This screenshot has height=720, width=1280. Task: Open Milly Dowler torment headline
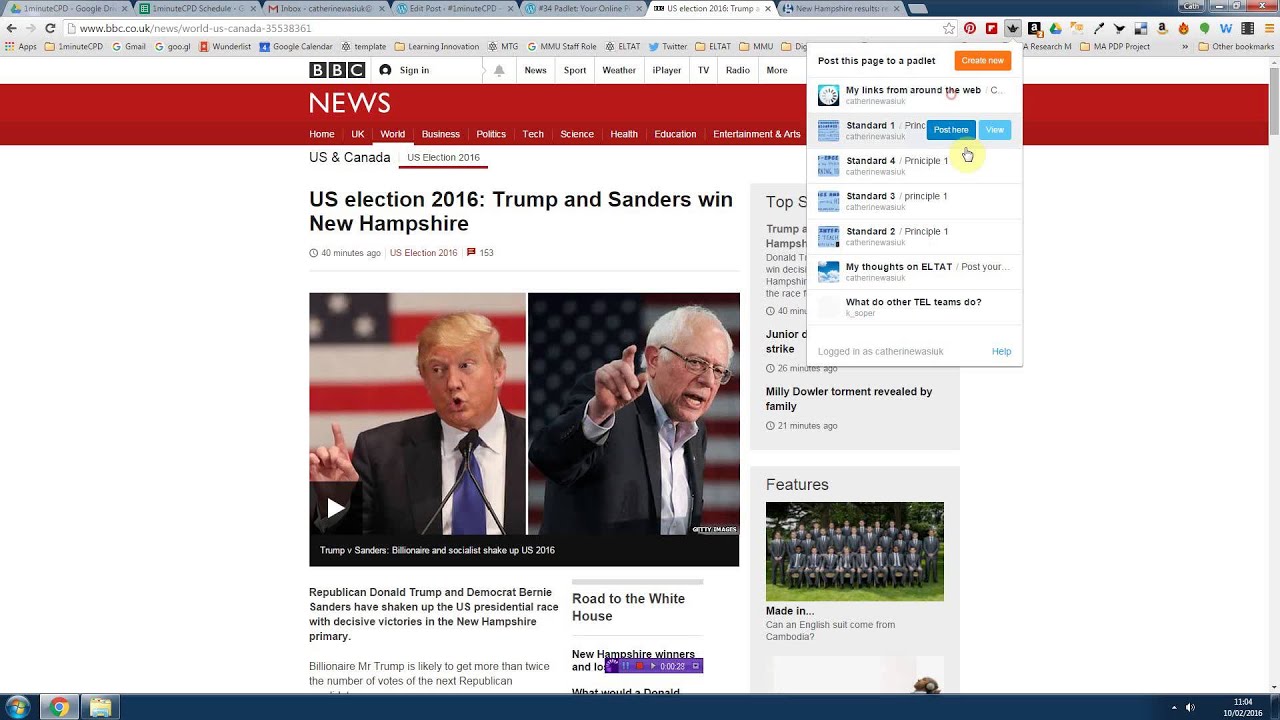point(849,399)
